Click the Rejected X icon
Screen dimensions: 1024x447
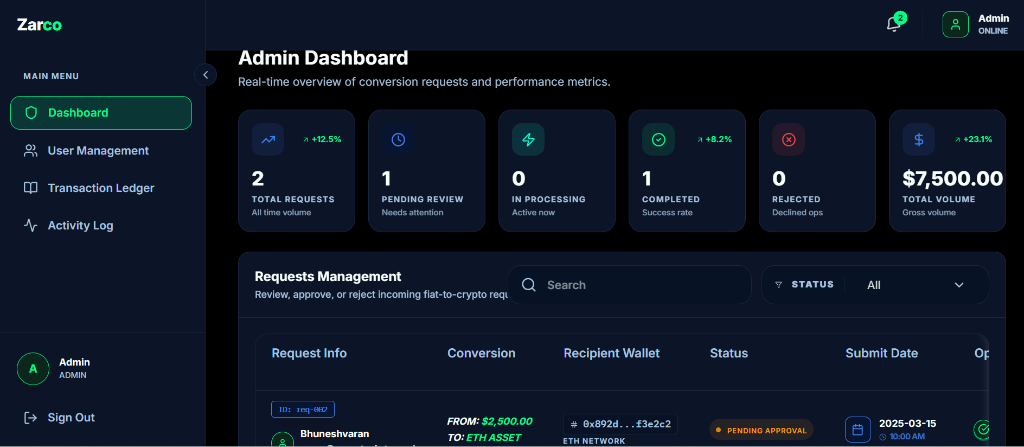pyautogui.click(x=788, y=139)
